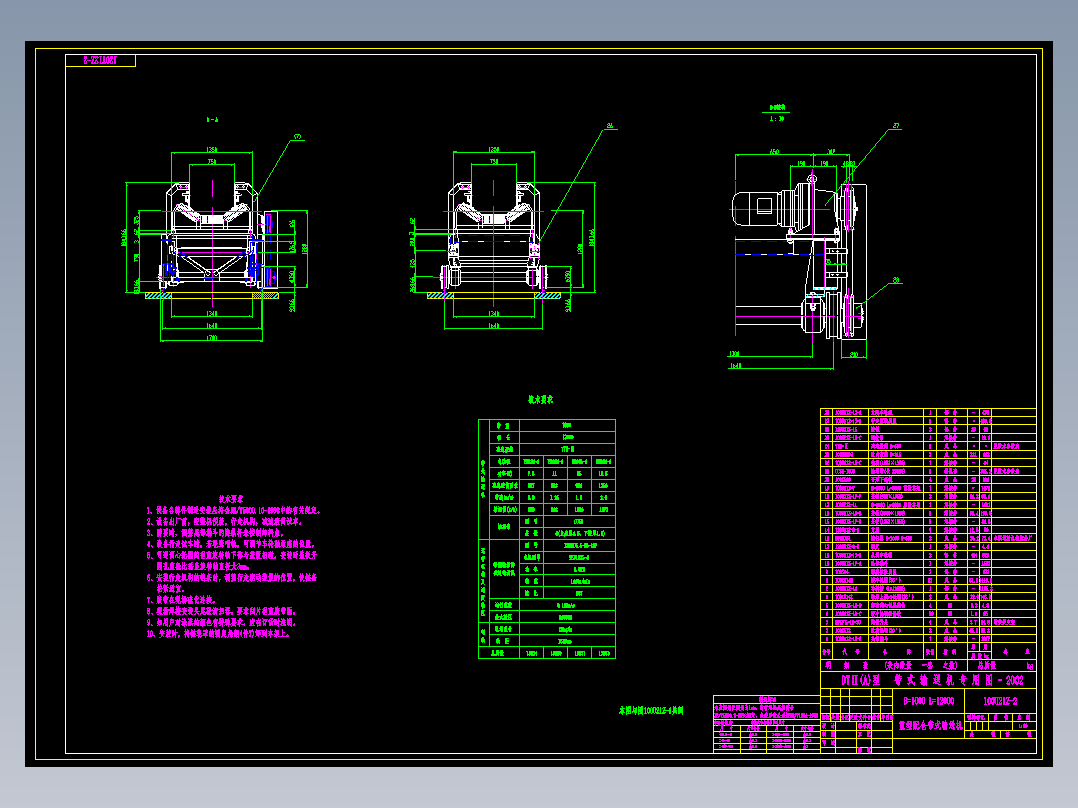Click the title text "带式输送机专用图 - 2002"
1078x808 pixels.
(958, 680)
